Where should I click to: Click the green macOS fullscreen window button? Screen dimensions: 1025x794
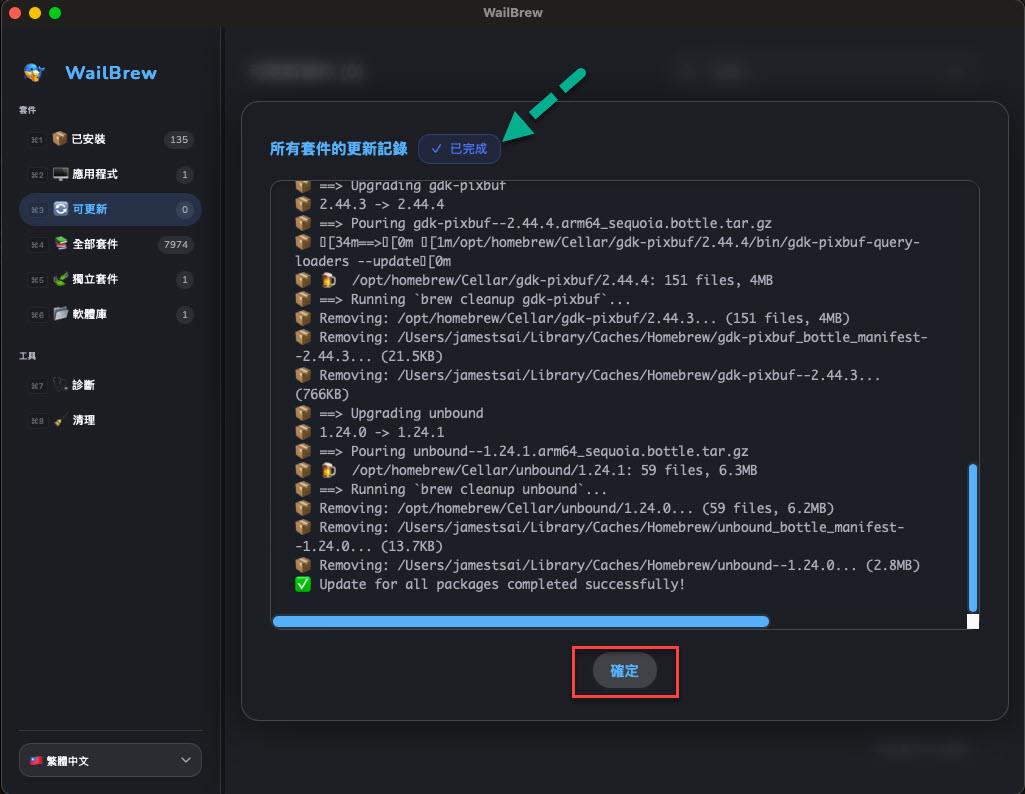click(x=55, y=13)
